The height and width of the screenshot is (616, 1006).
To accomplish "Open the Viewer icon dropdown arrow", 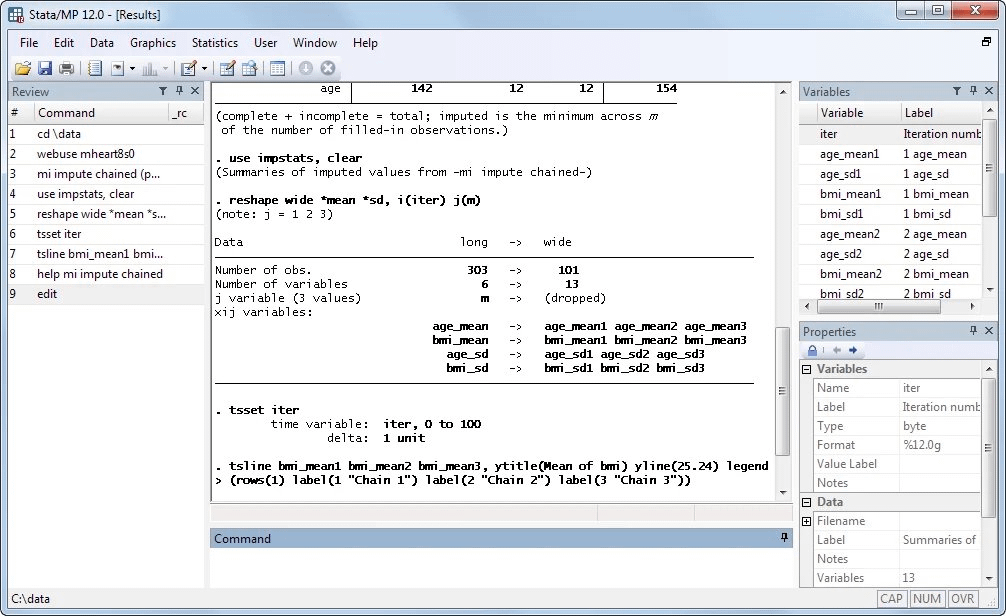I will [x=132, y=68].
